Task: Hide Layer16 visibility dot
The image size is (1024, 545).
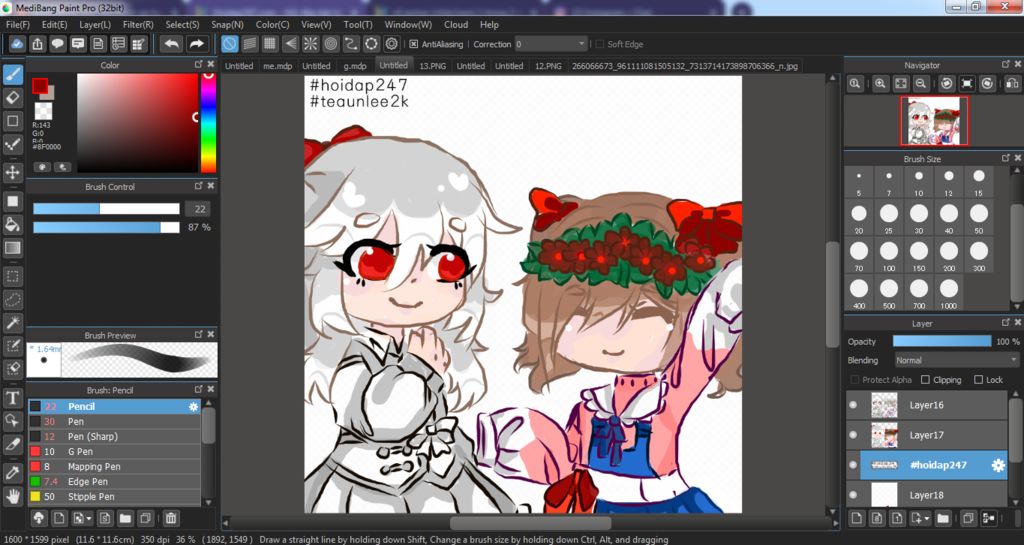Action: click(853, 405)
